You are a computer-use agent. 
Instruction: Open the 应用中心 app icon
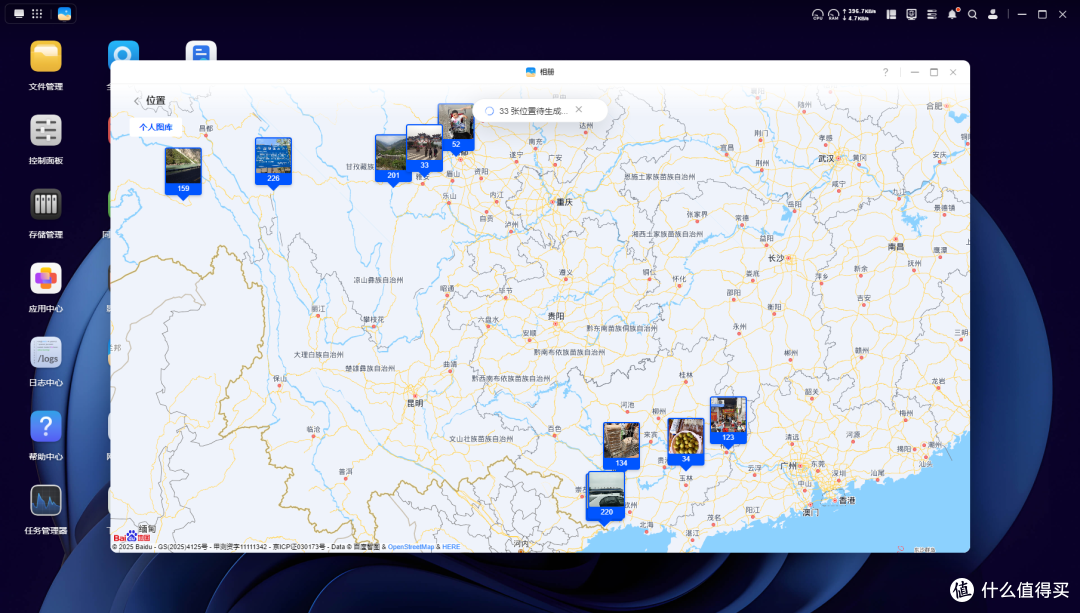(45, 278)
